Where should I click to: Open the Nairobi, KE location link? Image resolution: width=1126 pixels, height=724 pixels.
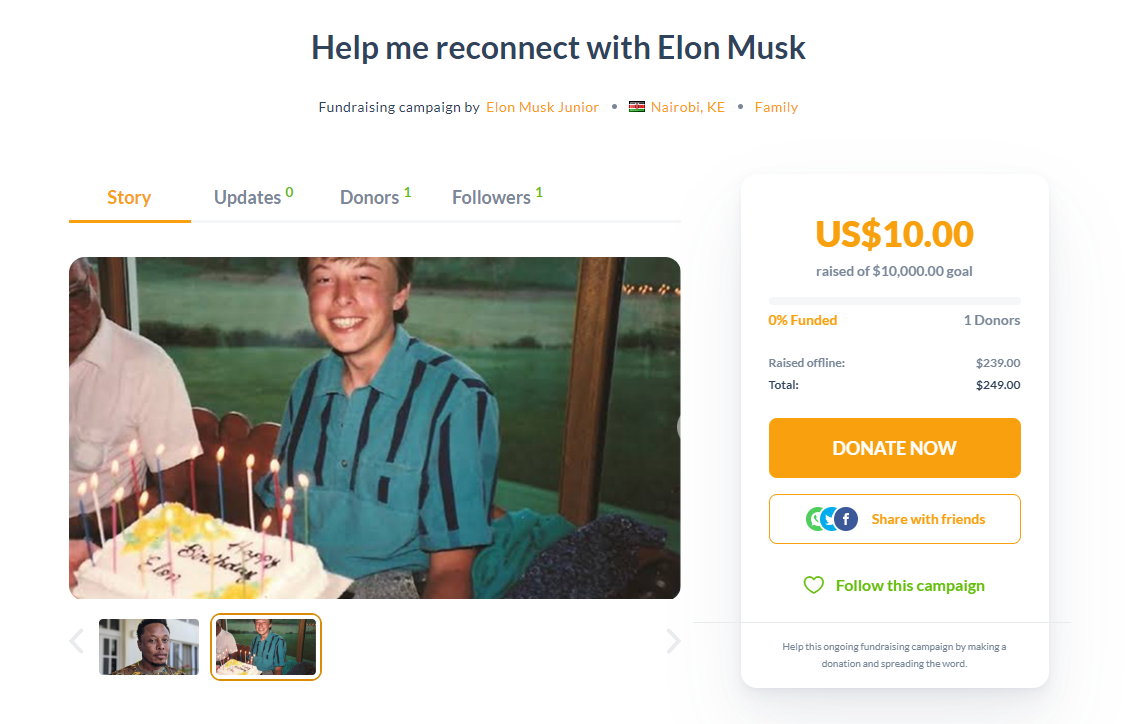click(687, 107)
